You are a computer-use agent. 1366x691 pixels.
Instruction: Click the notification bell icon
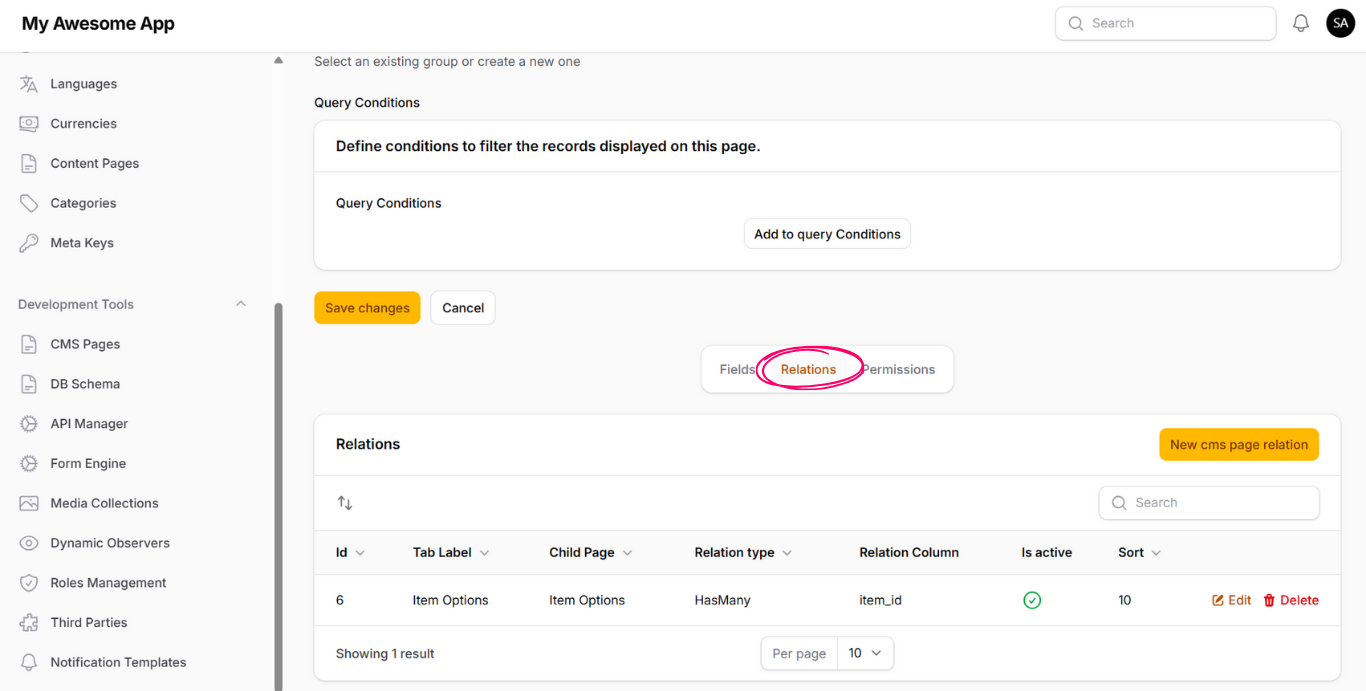[1300, 23]
